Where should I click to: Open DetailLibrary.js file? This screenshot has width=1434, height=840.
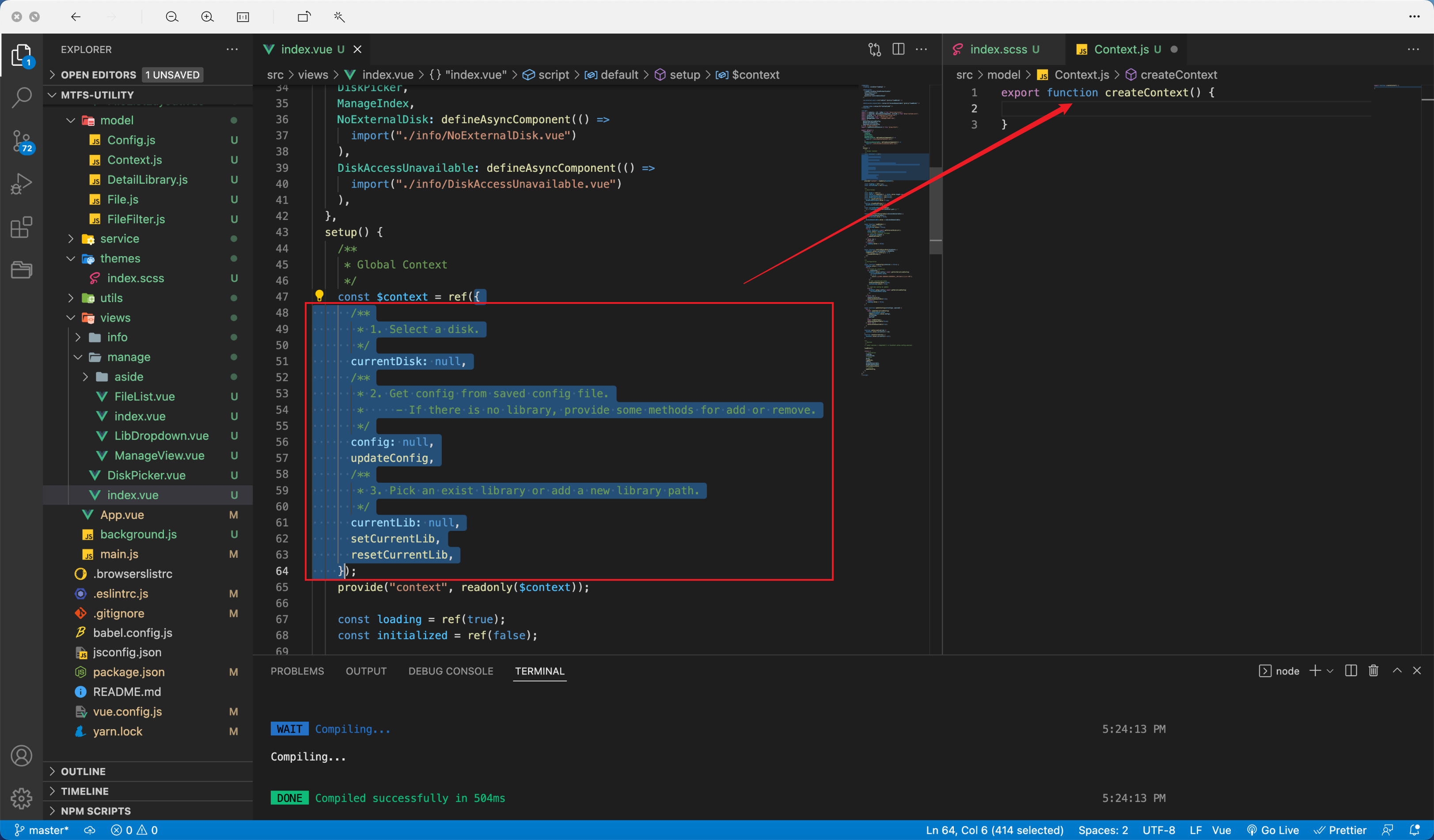pyautogui.click(x=148, y=180)
